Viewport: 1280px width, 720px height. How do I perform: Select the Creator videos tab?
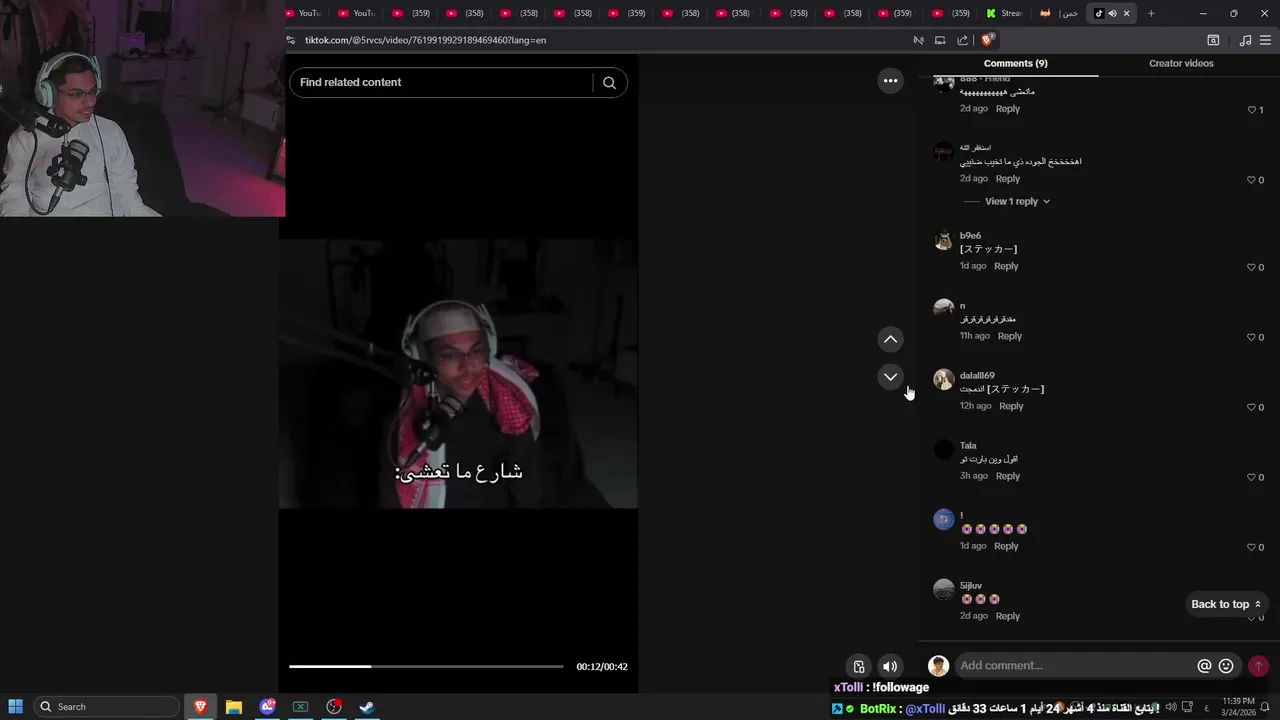pos(1181,63)
